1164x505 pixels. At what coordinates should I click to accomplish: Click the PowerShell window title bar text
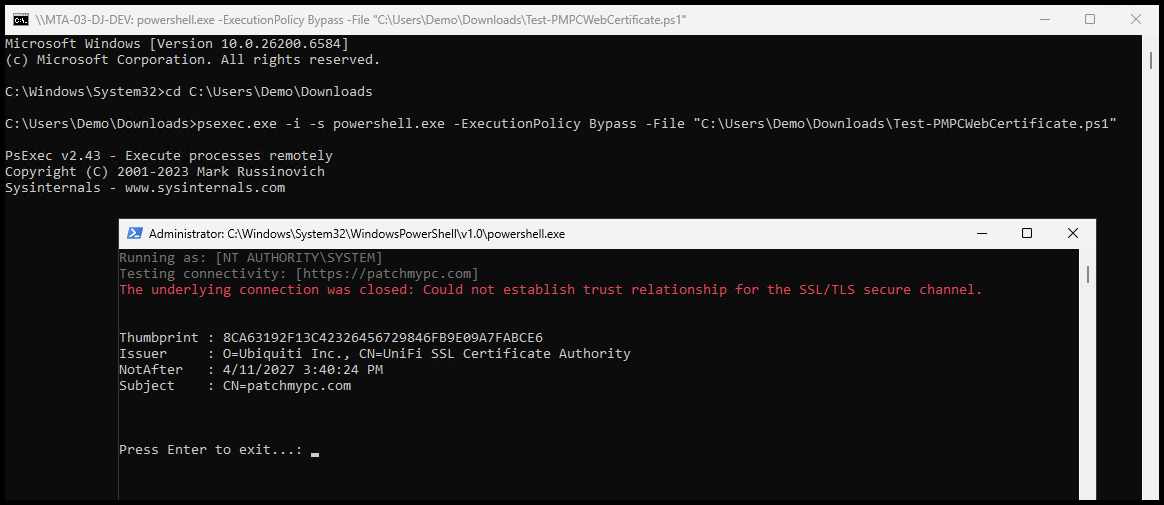click(357, 234)
